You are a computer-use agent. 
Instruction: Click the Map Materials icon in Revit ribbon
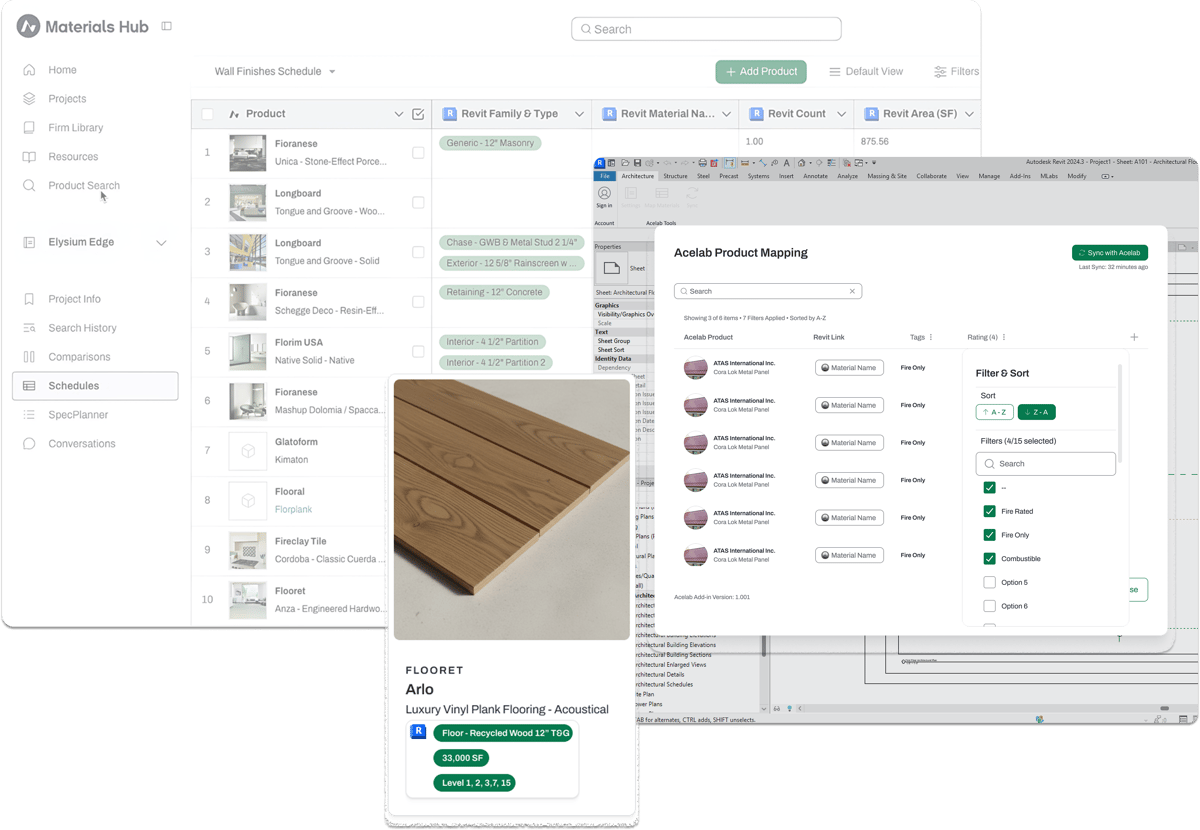click(x=661, y=193)
